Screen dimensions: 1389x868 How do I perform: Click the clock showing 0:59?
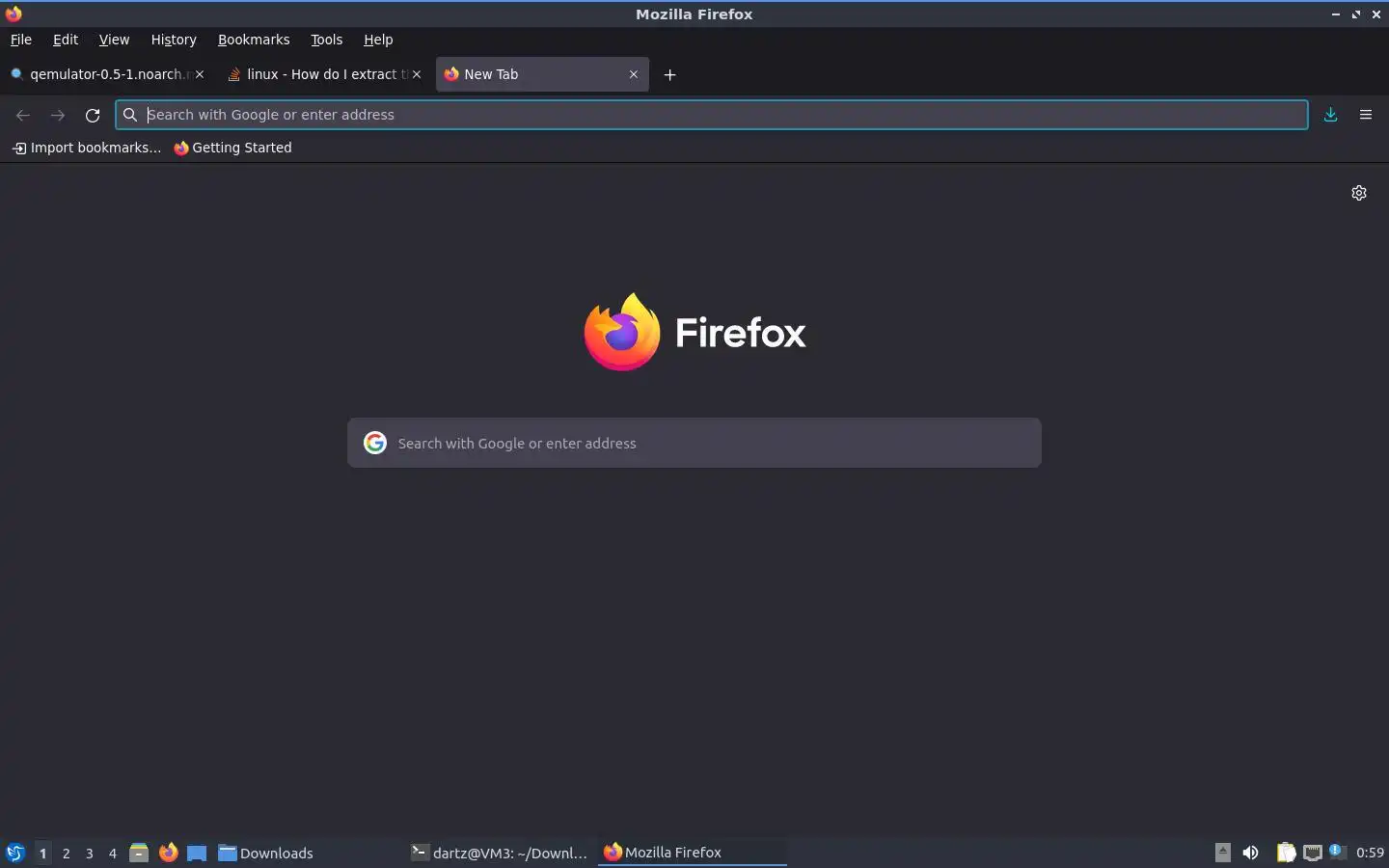coord(1370,853)
